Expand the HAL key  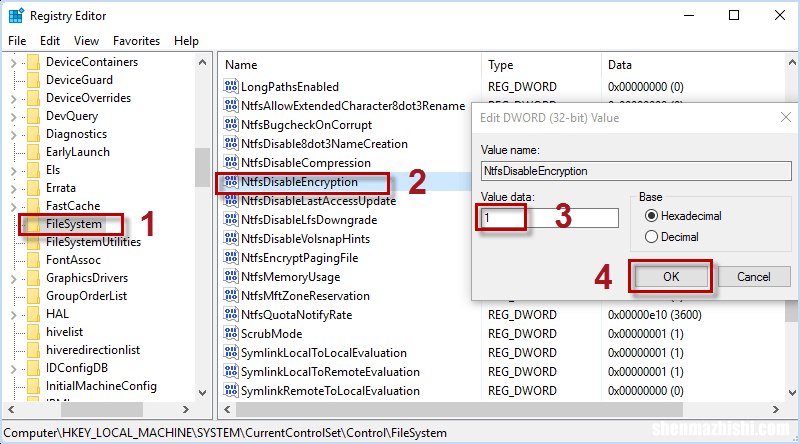coord(14,315)
